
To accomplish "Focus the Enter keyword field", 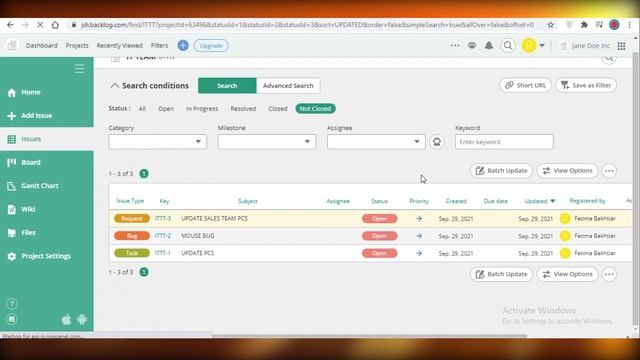I will pos(504,142).
